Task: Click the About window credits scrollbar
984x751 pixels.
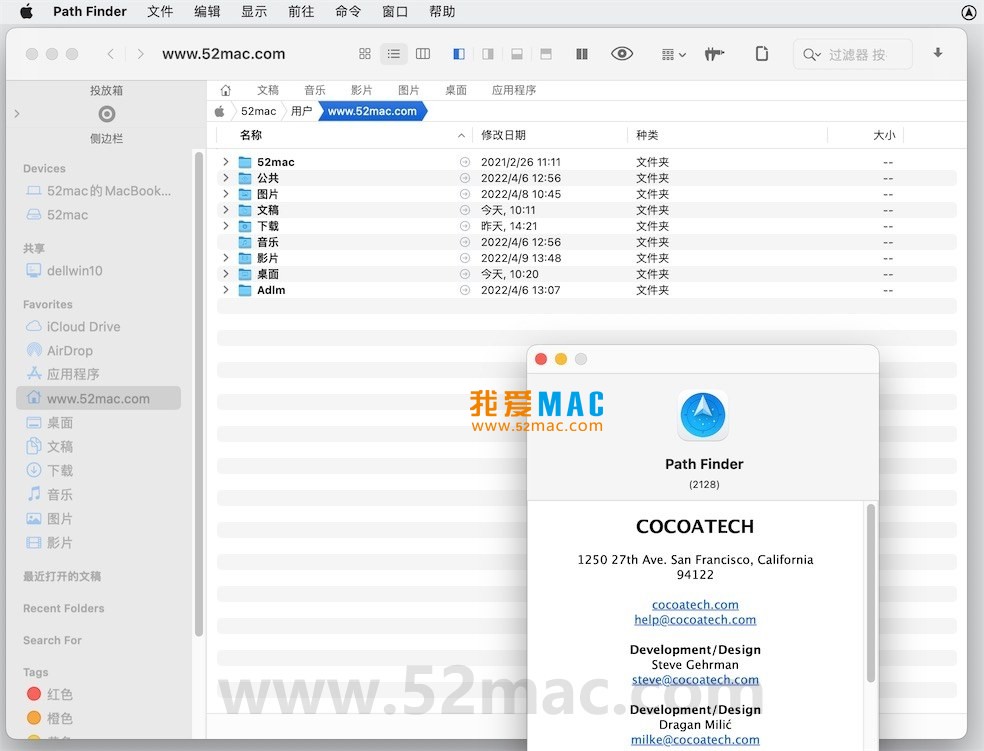Action: pos(870,593)
